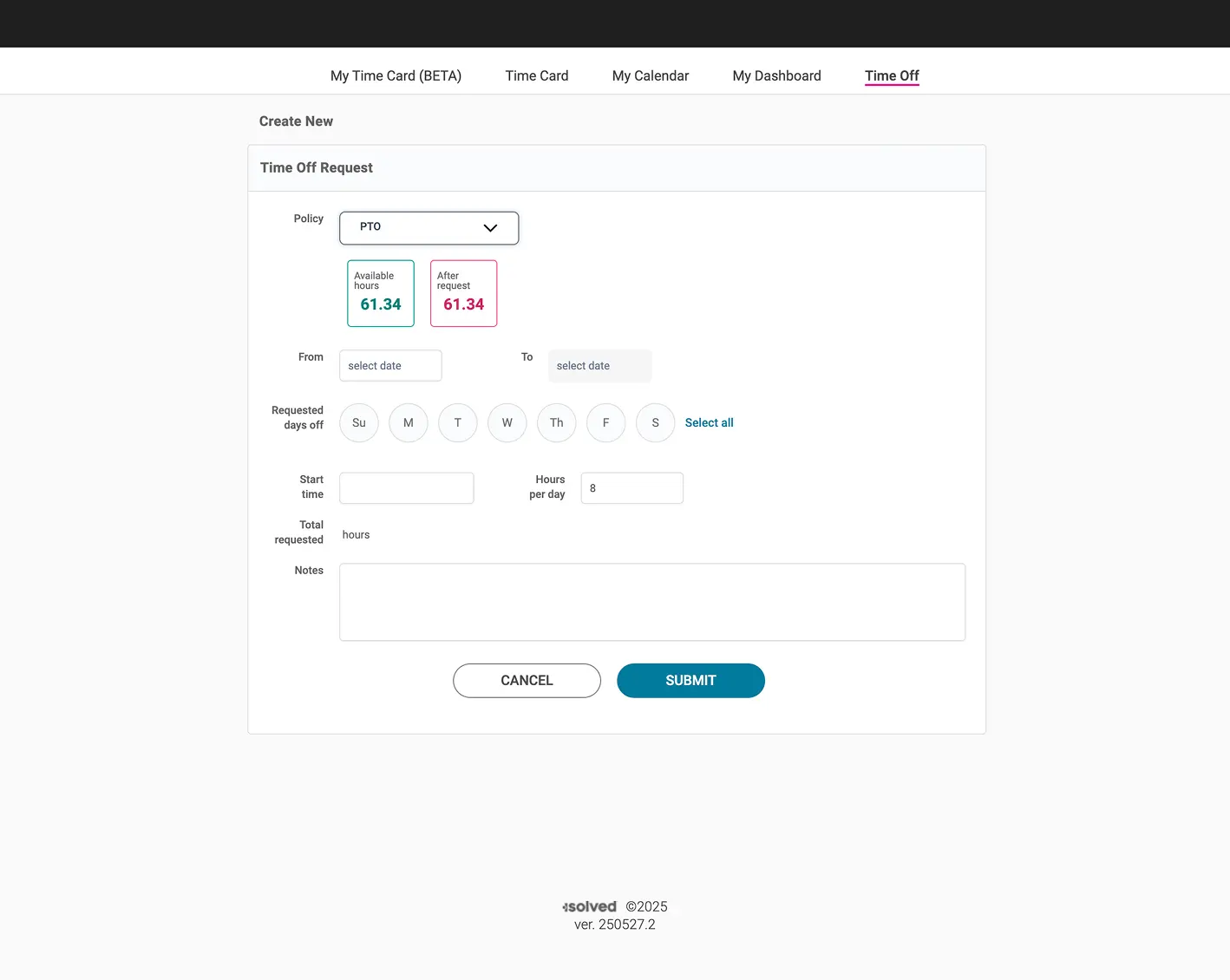1230x980 pixels.
Task: Switch to My Time Card (BETA)
Action: [395, 75]
